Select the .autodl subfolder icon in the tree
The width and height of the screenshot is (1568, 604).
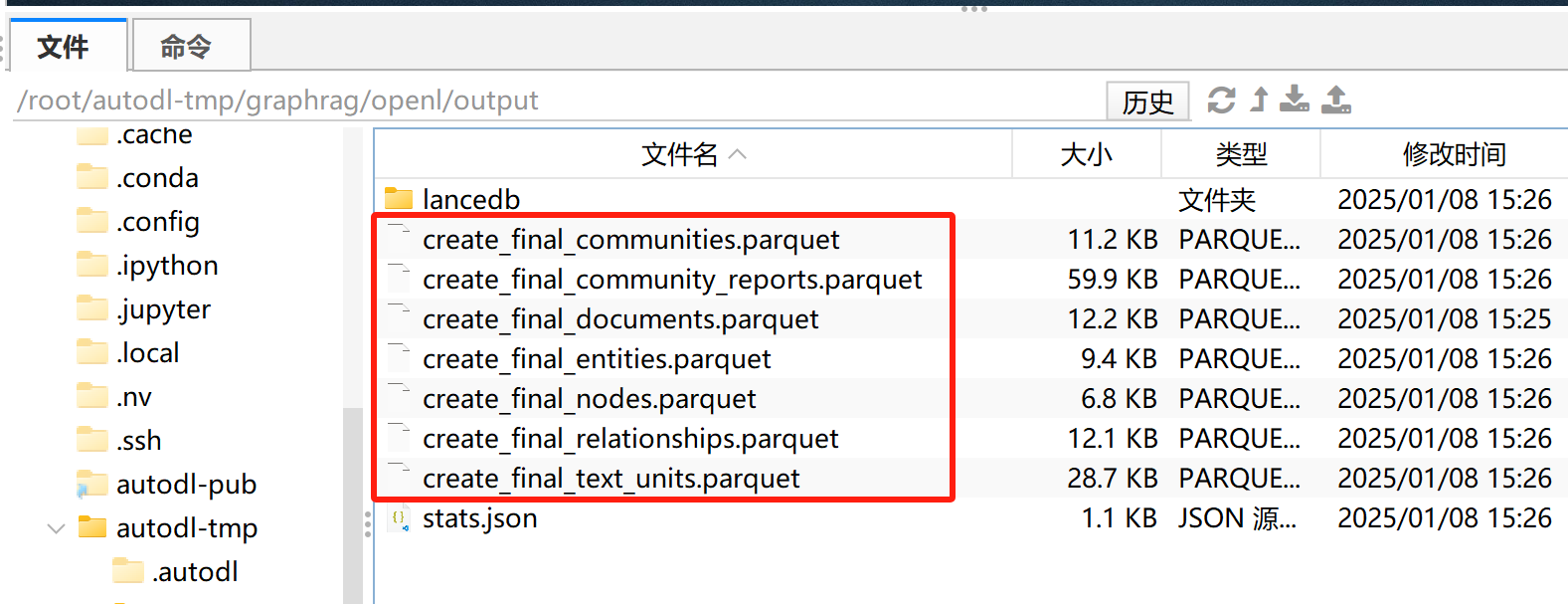(128, 571)
